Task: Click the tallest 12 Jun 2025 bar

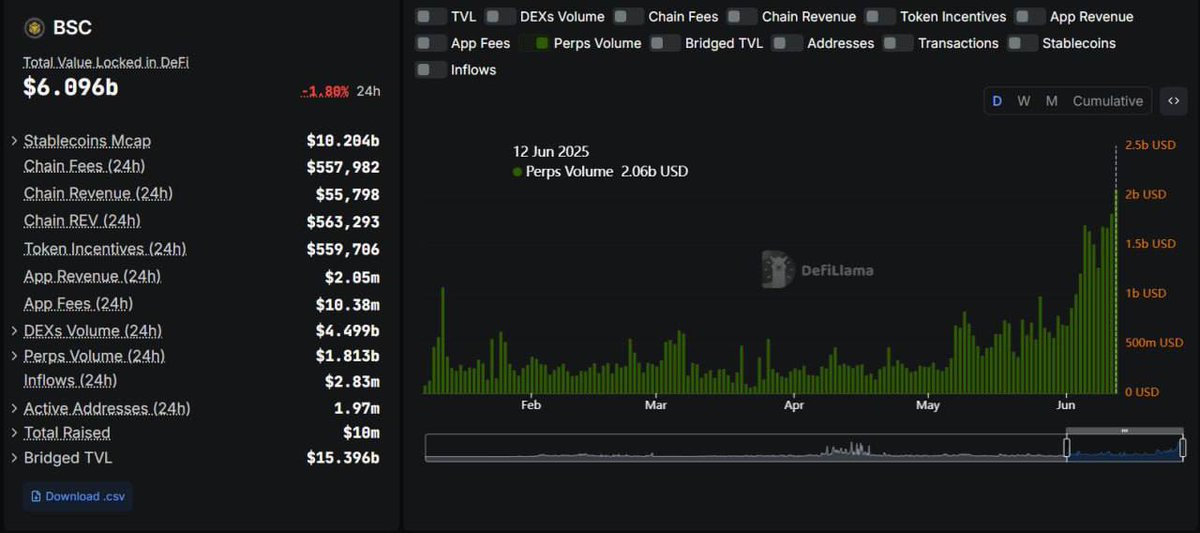Action: pyautogui.click(x=1116, y=290)
